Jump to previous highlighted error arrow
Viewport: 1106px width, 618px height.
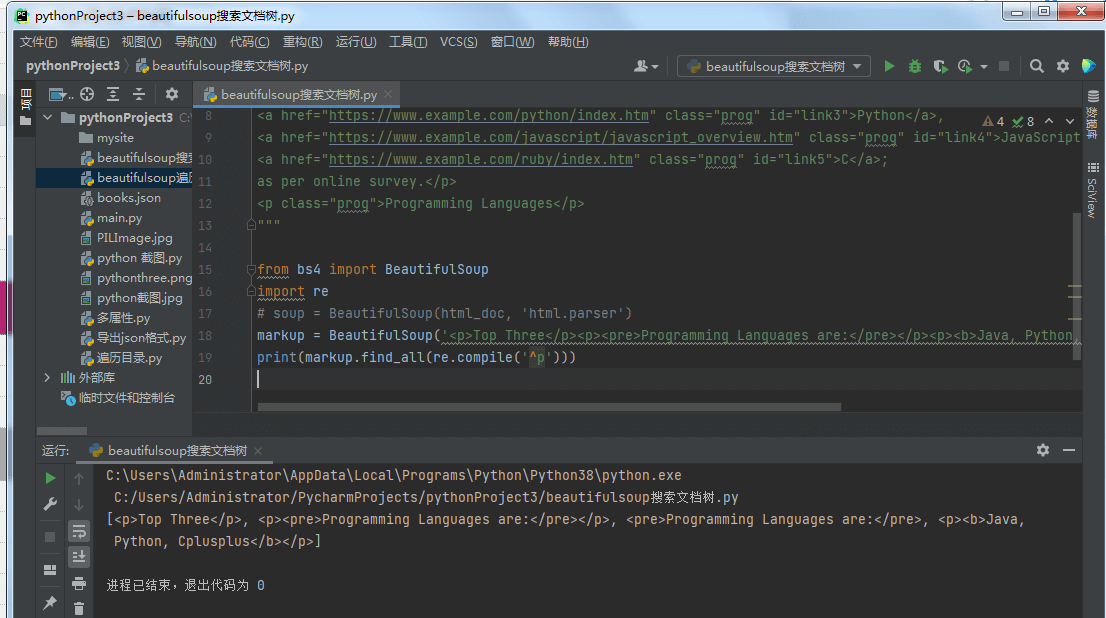1049,121
